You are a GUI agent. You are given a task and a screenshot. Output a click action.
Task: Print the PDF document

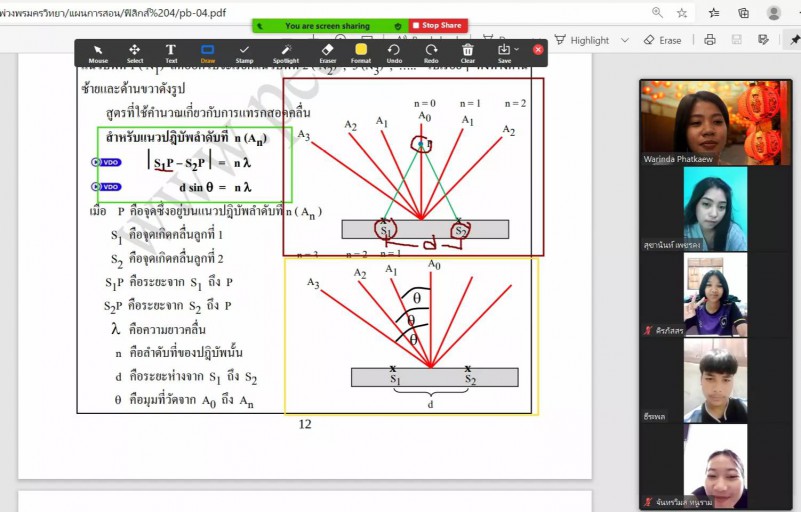[x=709, y=40]
